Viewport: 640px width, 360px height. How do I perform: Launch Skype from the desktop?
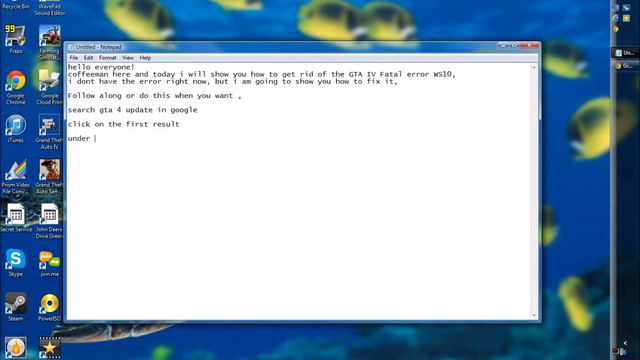[16, 262]
